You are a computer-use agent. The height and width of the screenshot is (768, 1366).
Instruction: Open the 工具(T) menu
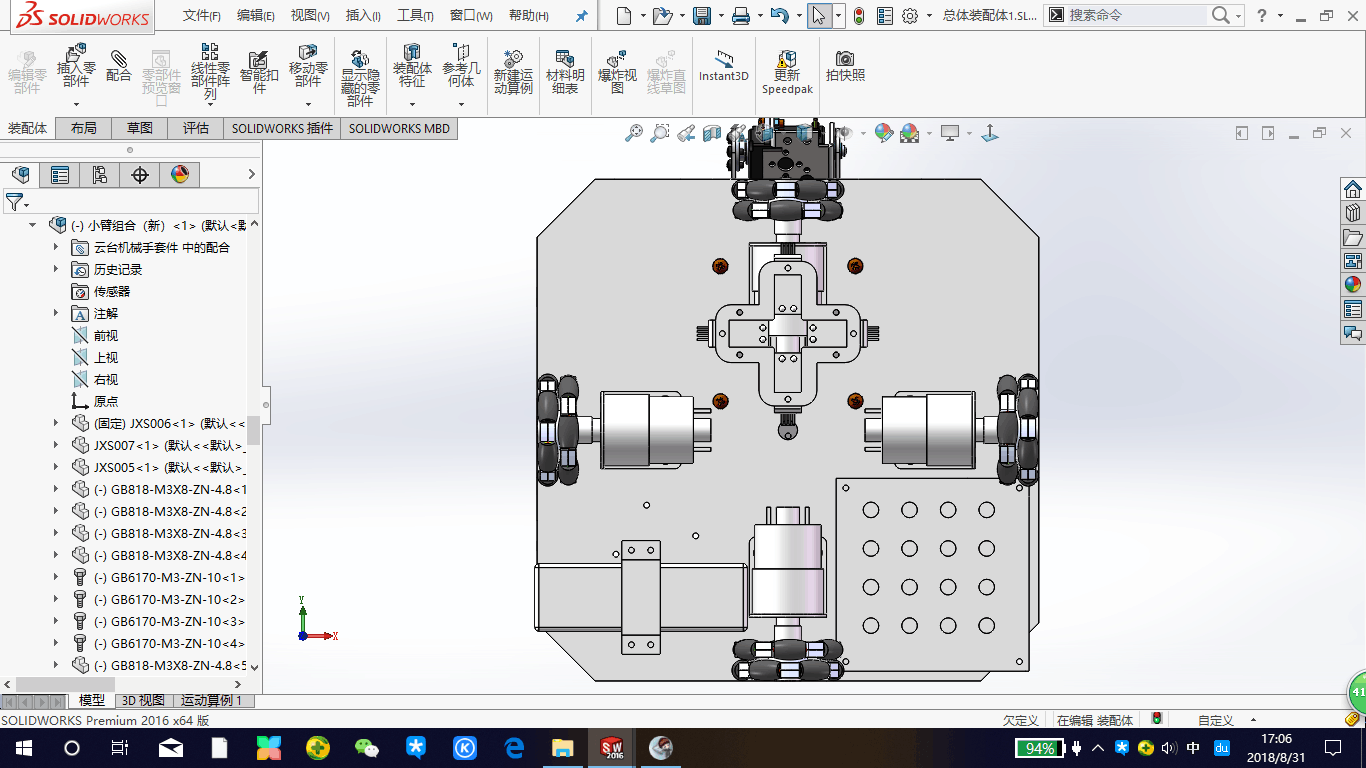(415, 16)
